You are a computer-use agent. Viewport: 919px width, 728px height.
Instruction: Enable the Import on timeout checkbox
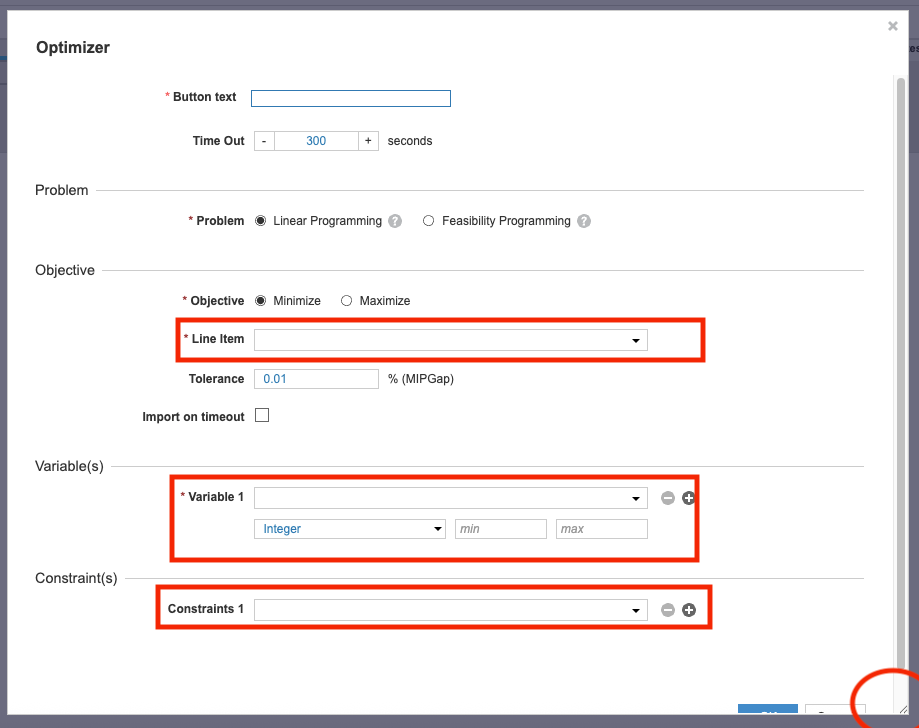click(262, 416)
